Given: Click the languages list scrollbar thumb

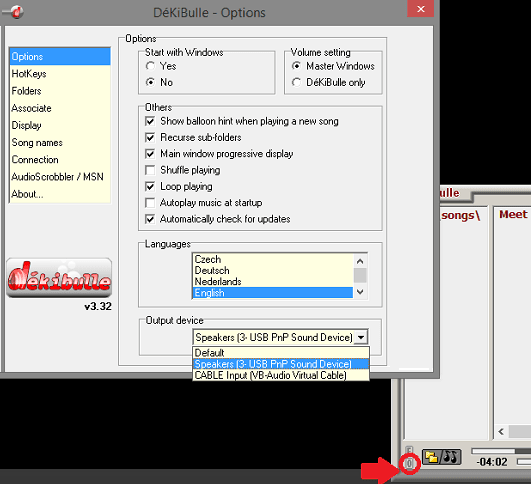Looking at the screenshot, I should 360,275.
